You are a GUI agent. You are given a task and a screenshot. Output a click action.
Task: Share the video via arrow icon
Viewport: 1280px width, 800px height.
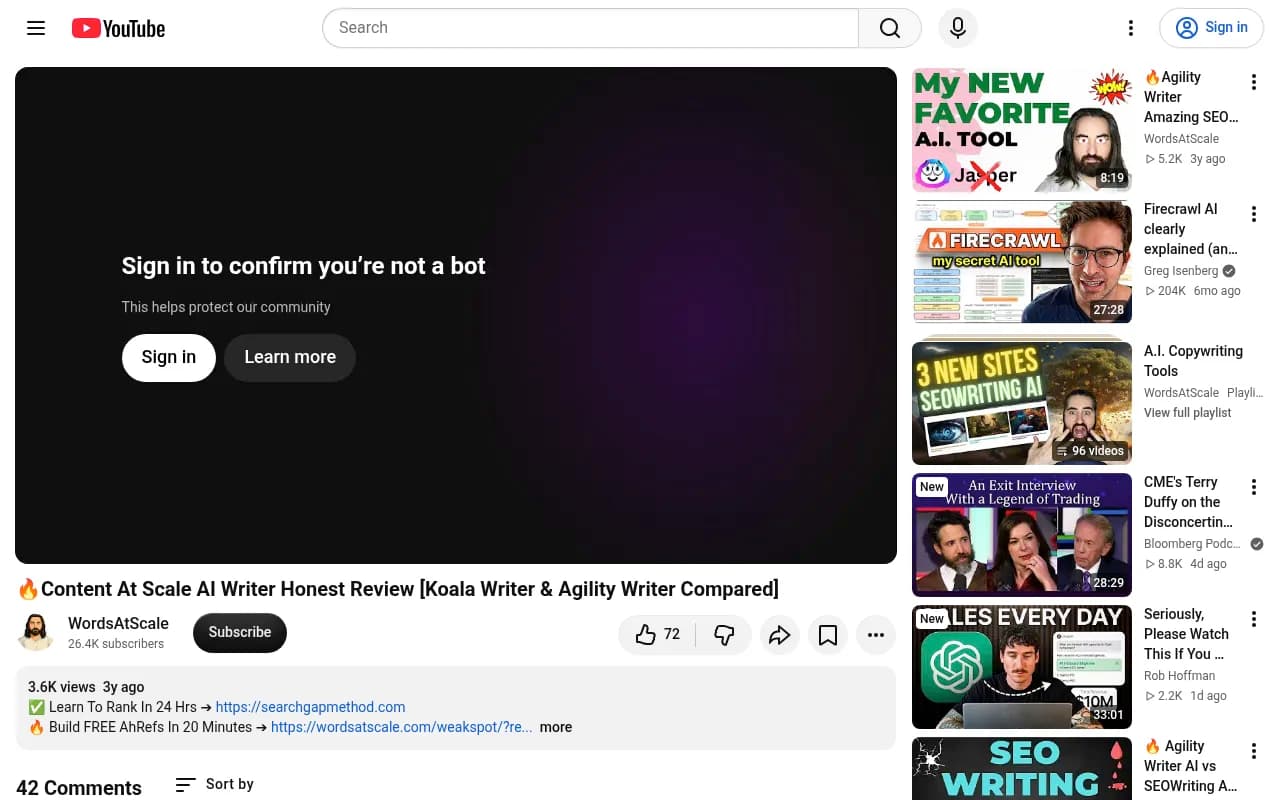tap(779, 634)
